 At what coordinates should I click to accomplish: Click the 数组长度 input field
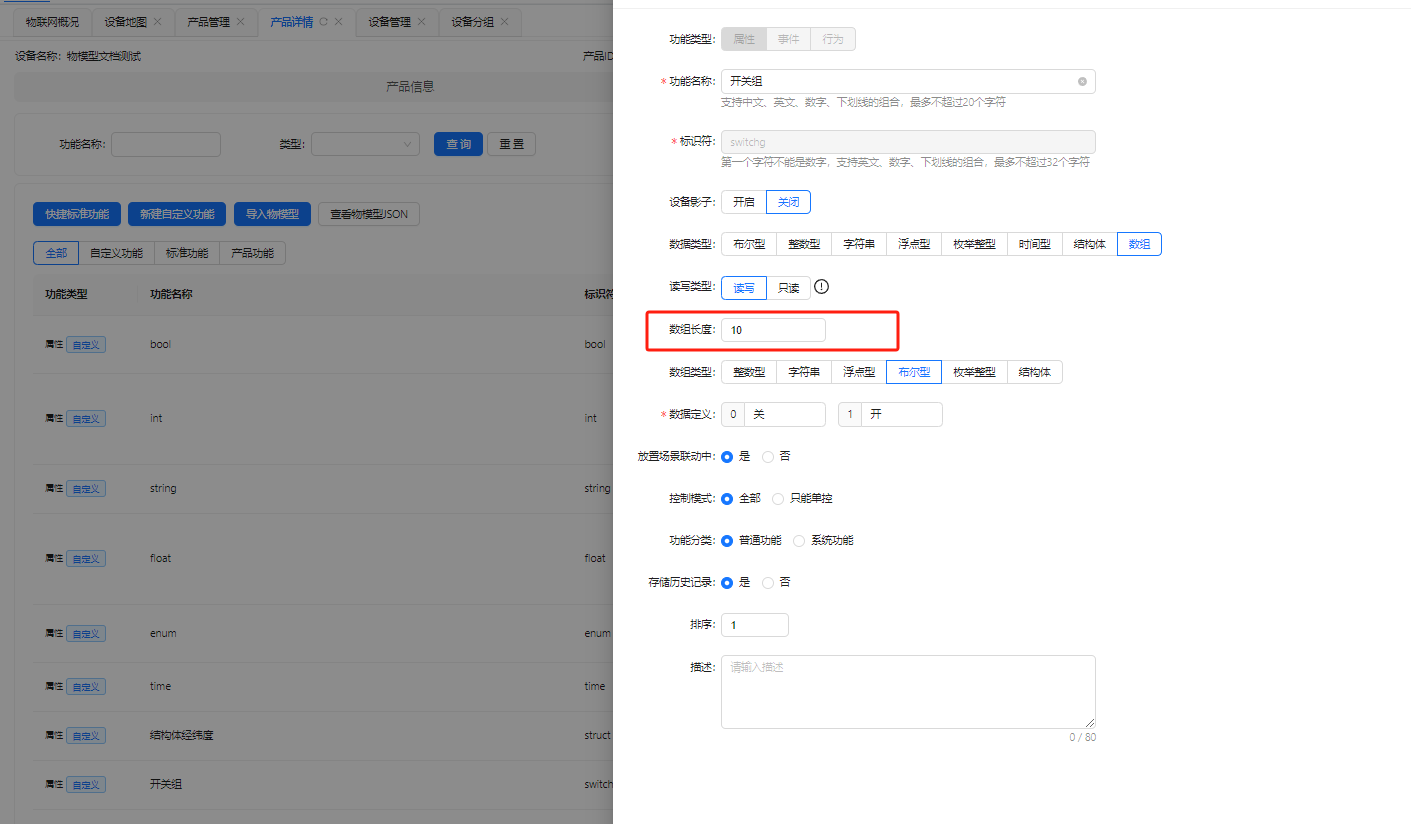(773, 330)
